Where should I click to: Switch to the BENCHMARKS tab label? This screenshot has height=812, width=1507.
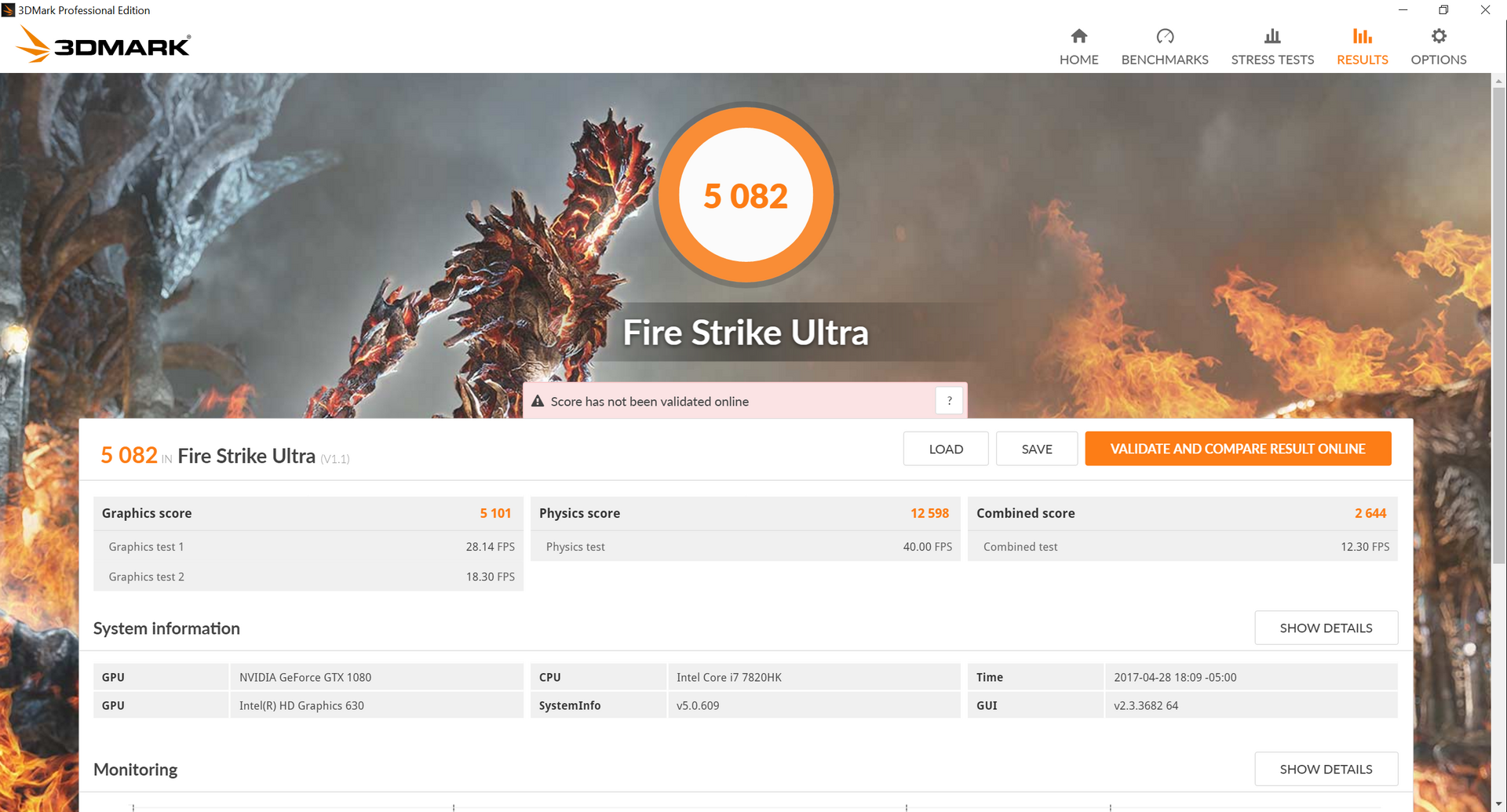[x=1165, y=60]
